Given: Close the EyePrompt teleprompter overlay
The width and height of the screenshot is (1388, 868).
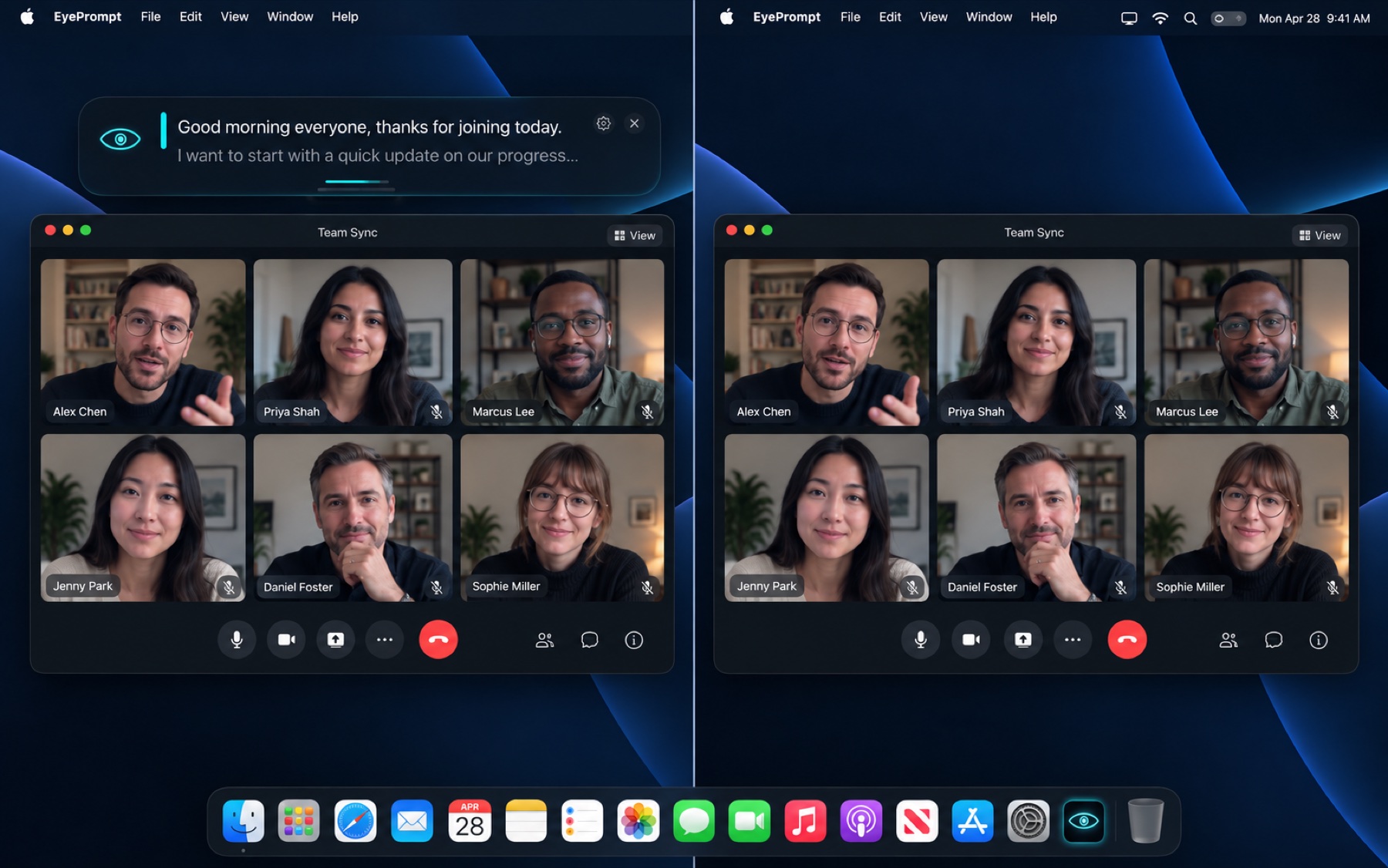Looking at the screenshot, I should point(634,123).
